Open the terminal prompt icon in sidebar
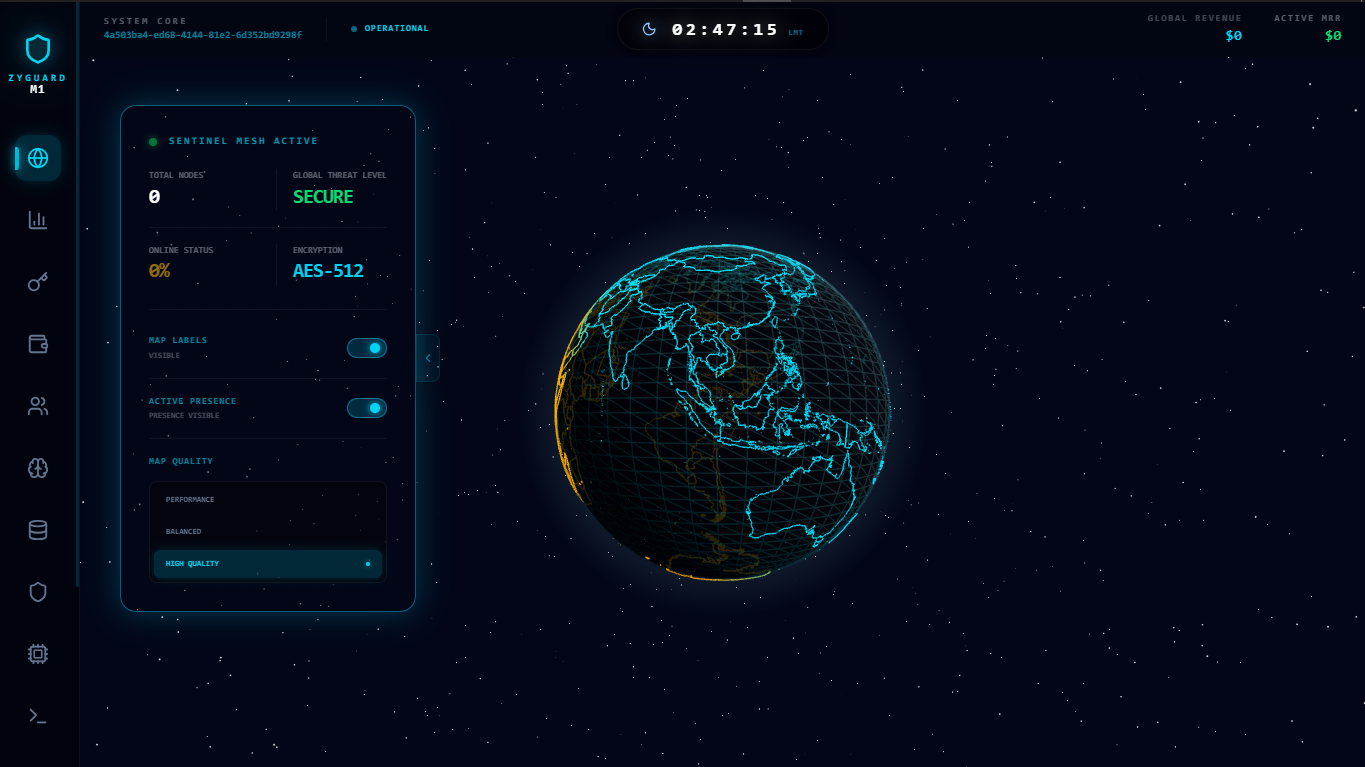Viewport: 1365px width, 767px height. pos(38,716)
